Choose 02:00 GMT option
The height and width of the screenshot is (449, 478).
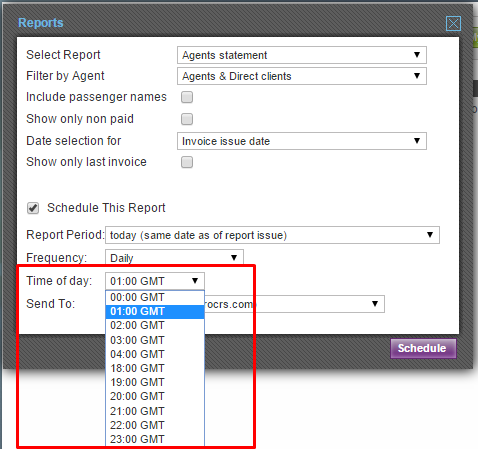[x=155, y=325]
